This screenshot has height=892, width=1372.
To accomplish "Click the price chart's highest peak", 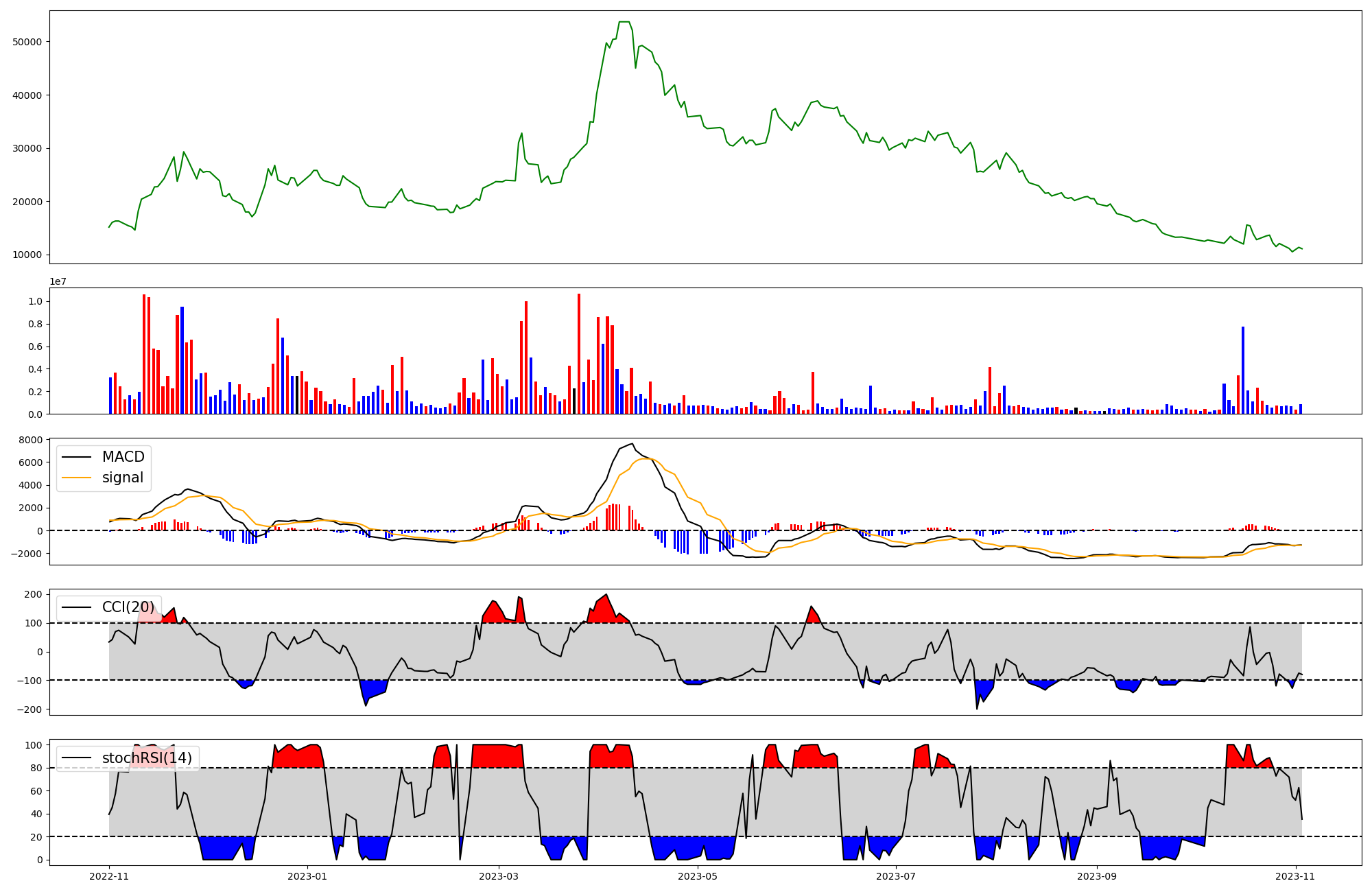I will (624, 22).
